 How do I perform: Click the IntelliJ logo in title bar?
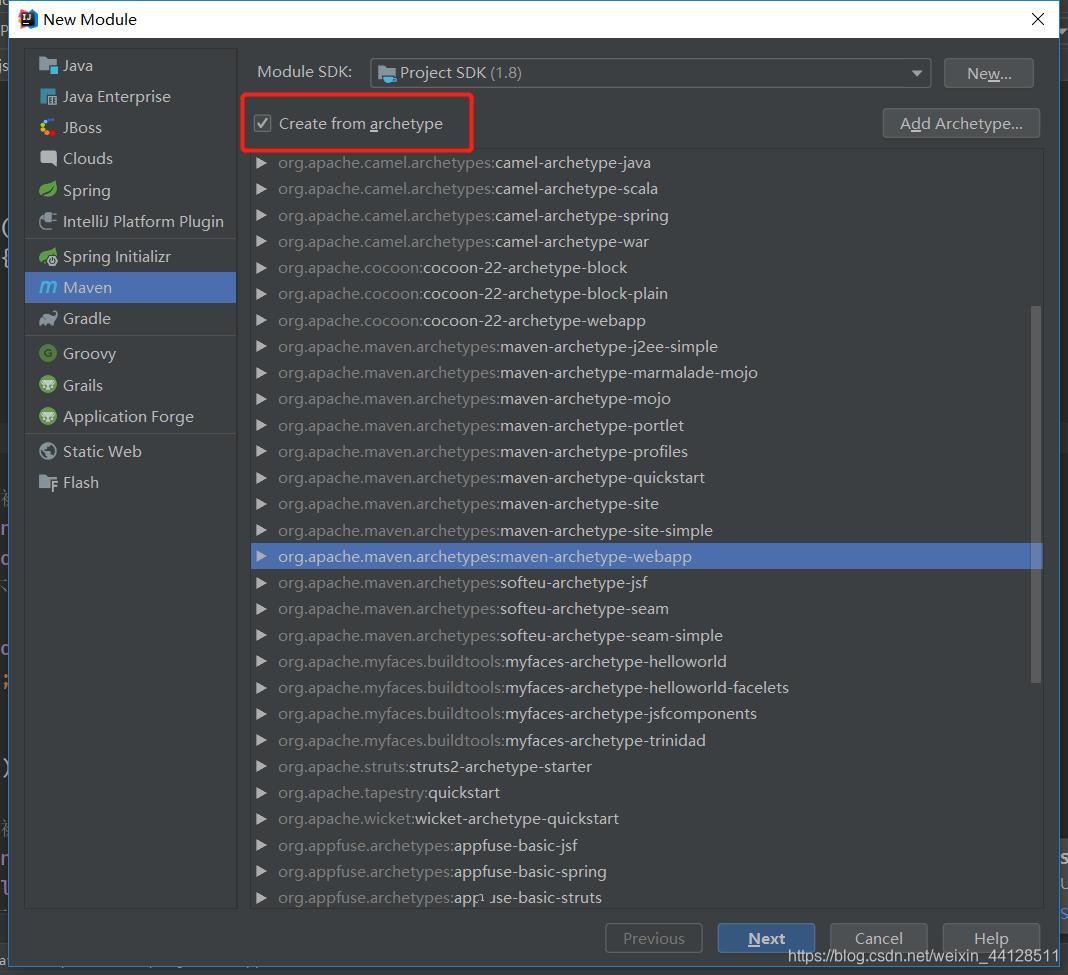coord(27,19)
